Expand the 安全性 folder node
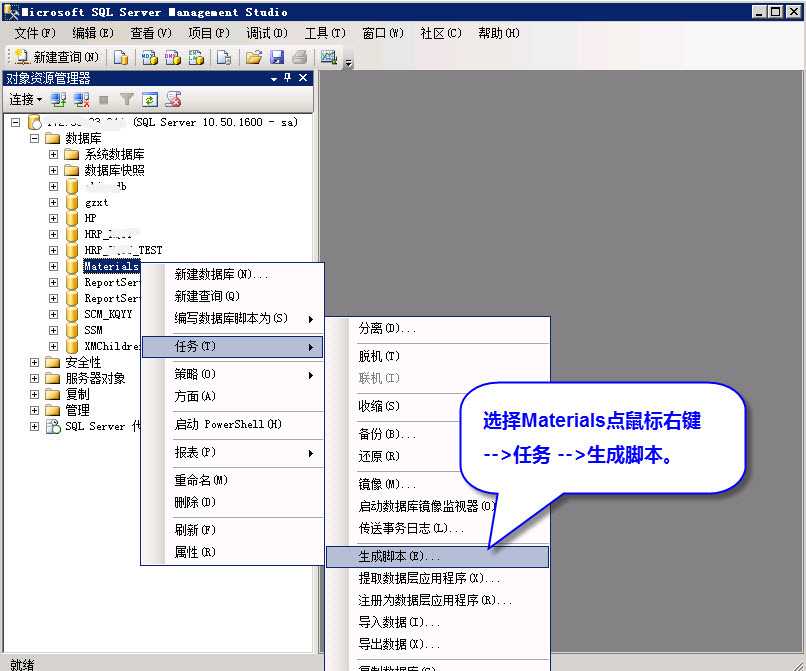 point(34,362)
